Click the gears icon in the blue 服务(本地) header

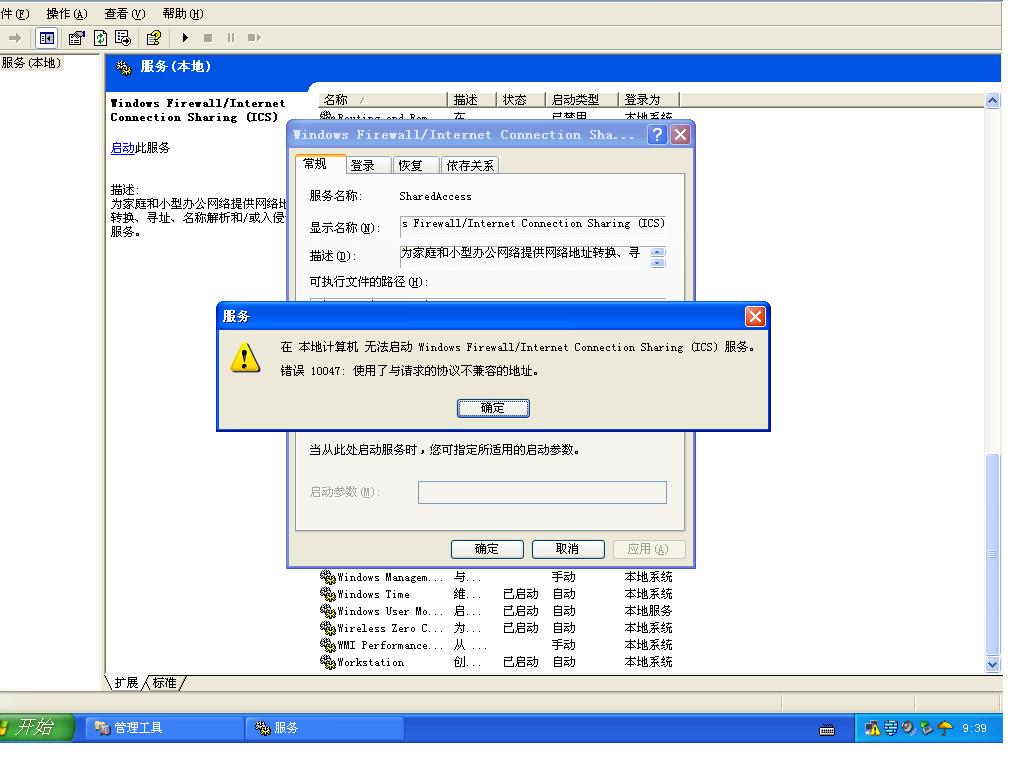tap(123, 67)
